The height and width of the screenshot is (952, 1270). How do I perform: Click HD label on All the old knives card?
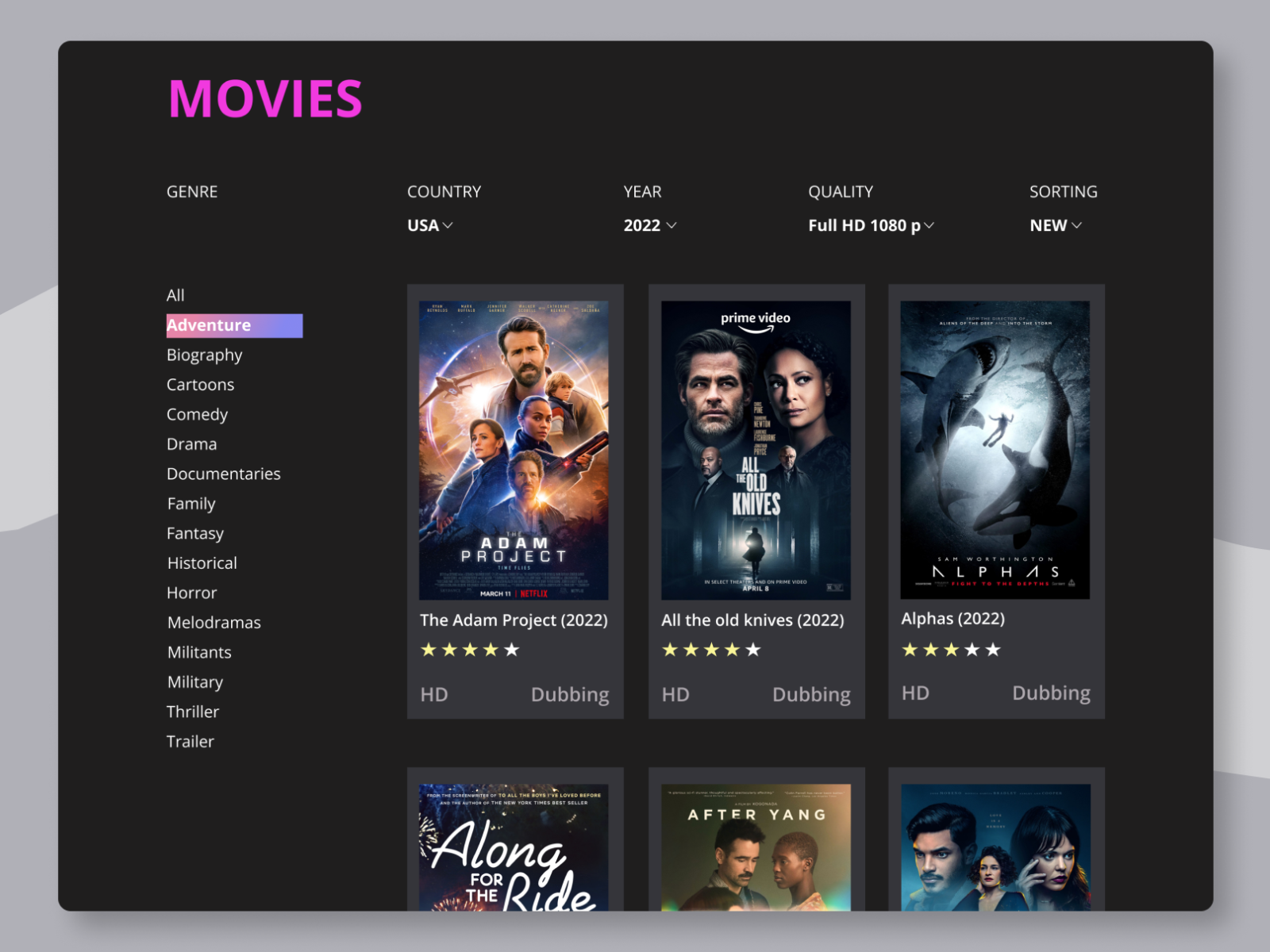[675, 695]
